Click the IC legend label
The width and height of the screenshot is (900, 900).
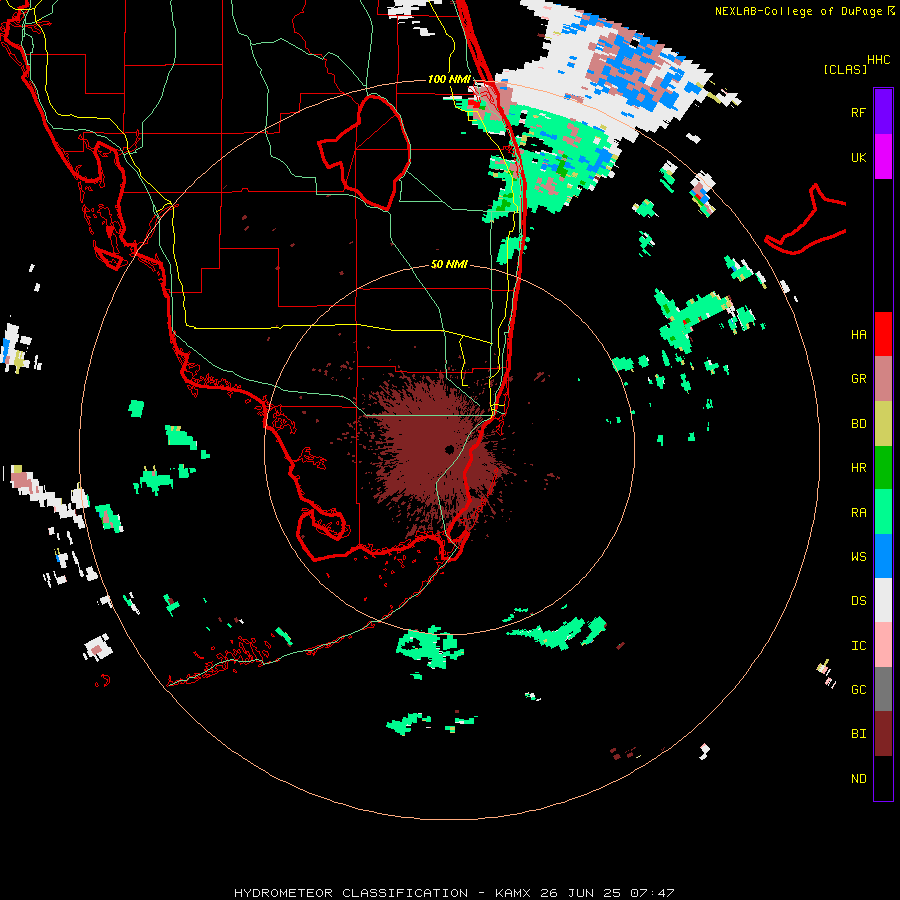click(x=858, y=645)
